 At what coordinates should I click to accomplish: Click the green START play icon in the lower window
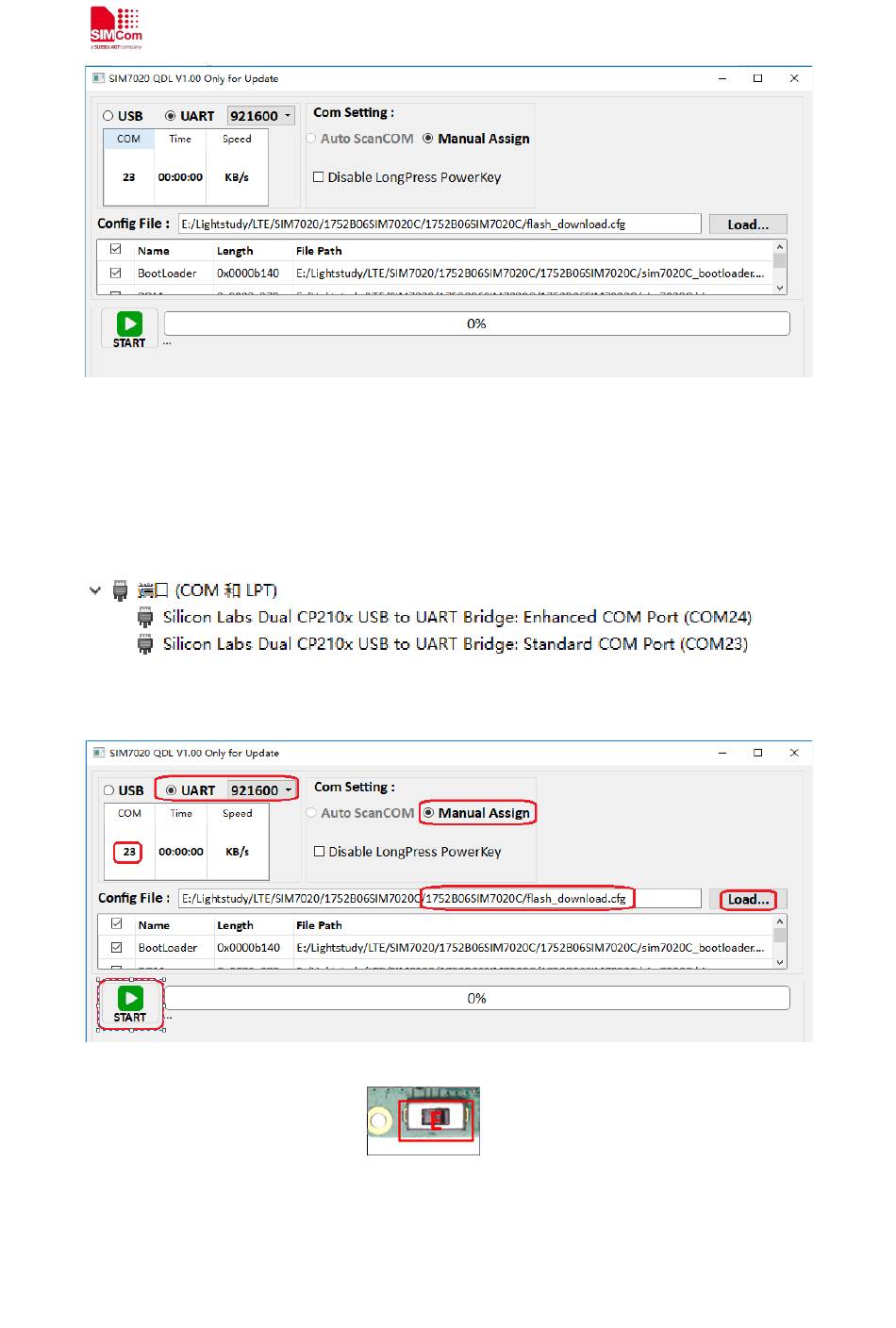[129, 998]
